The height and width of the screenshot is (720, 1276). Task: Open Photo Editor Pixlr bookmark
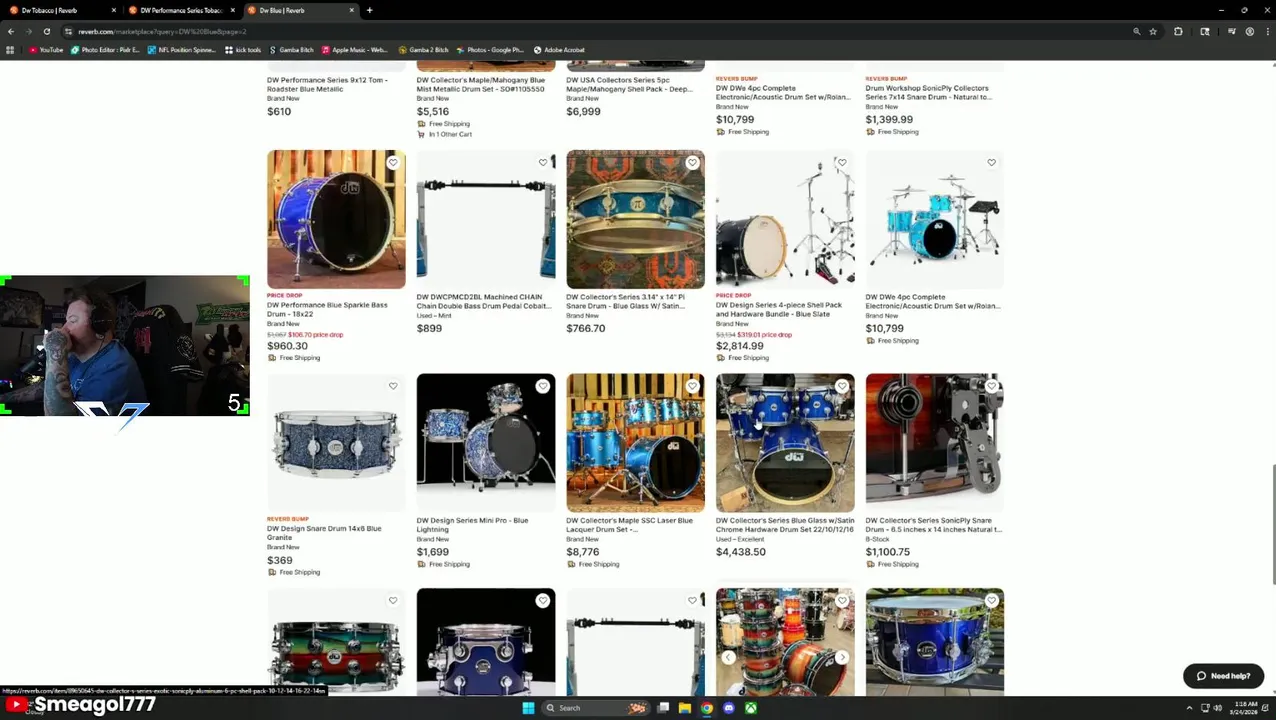[105, 49]
